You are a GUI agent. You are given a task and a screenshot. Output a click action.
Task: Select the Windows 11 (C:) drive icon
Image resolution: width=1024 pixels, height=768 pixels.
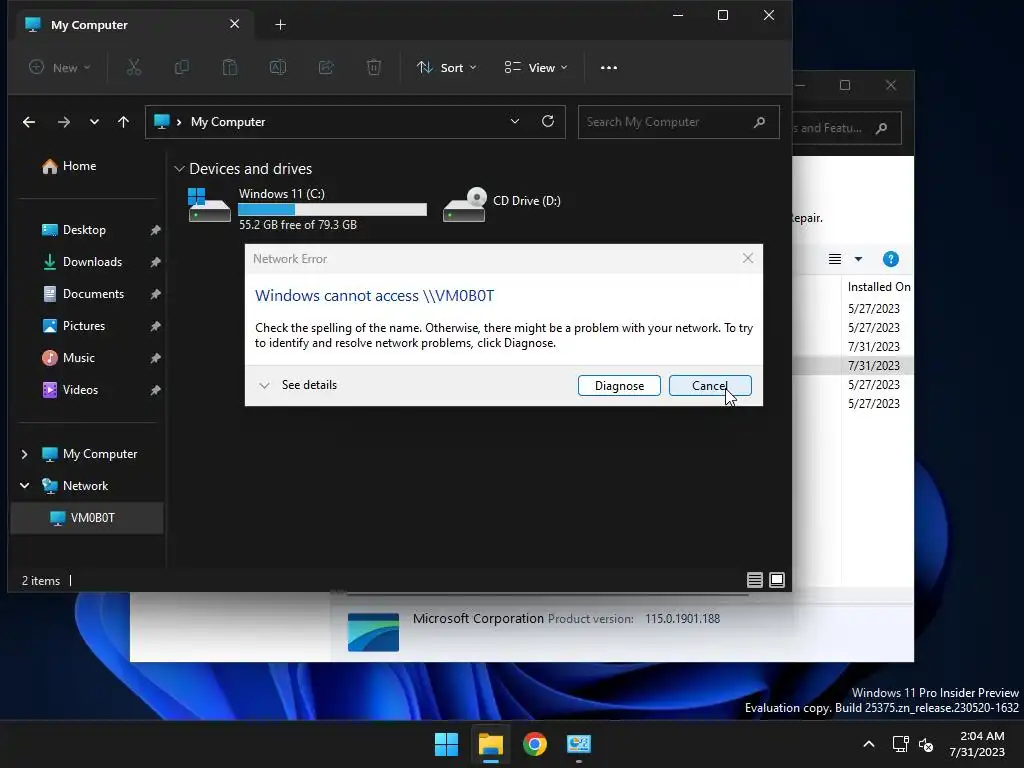tap(209, 206)
